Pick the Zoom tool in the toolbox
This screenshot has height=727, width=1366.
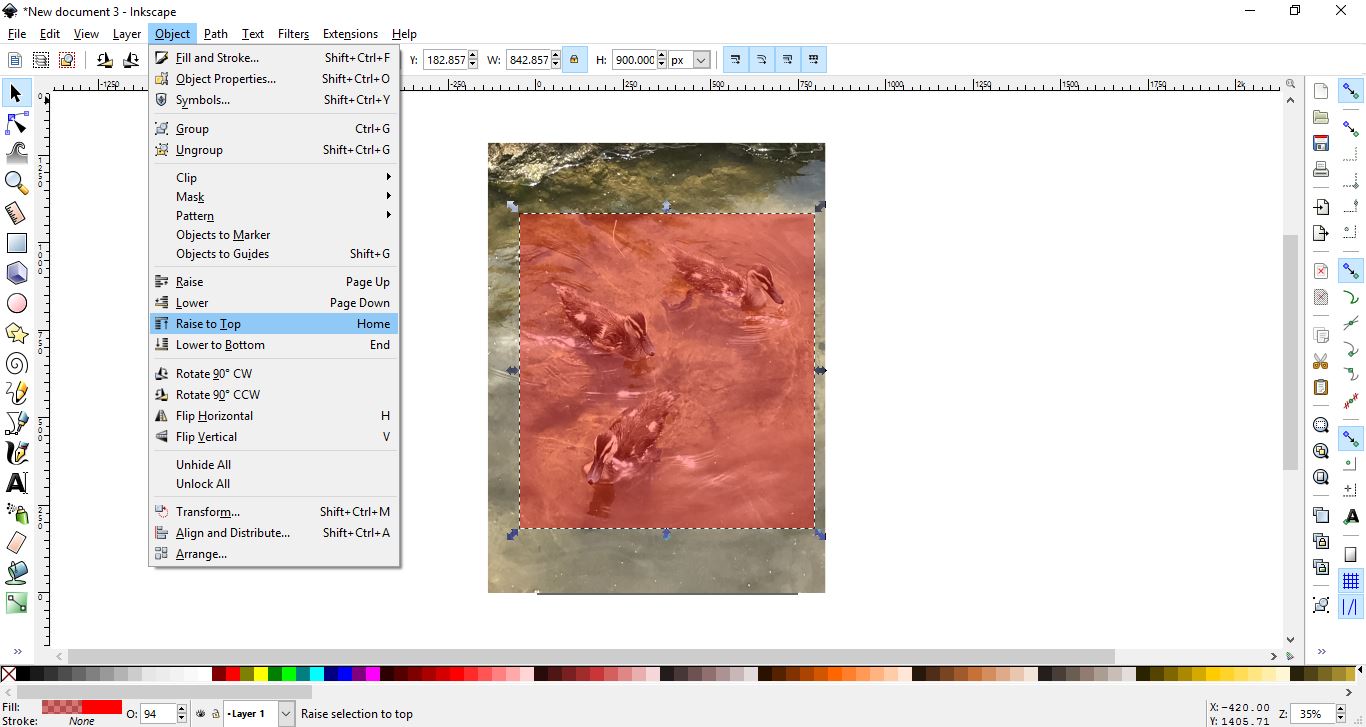point(16,183)
